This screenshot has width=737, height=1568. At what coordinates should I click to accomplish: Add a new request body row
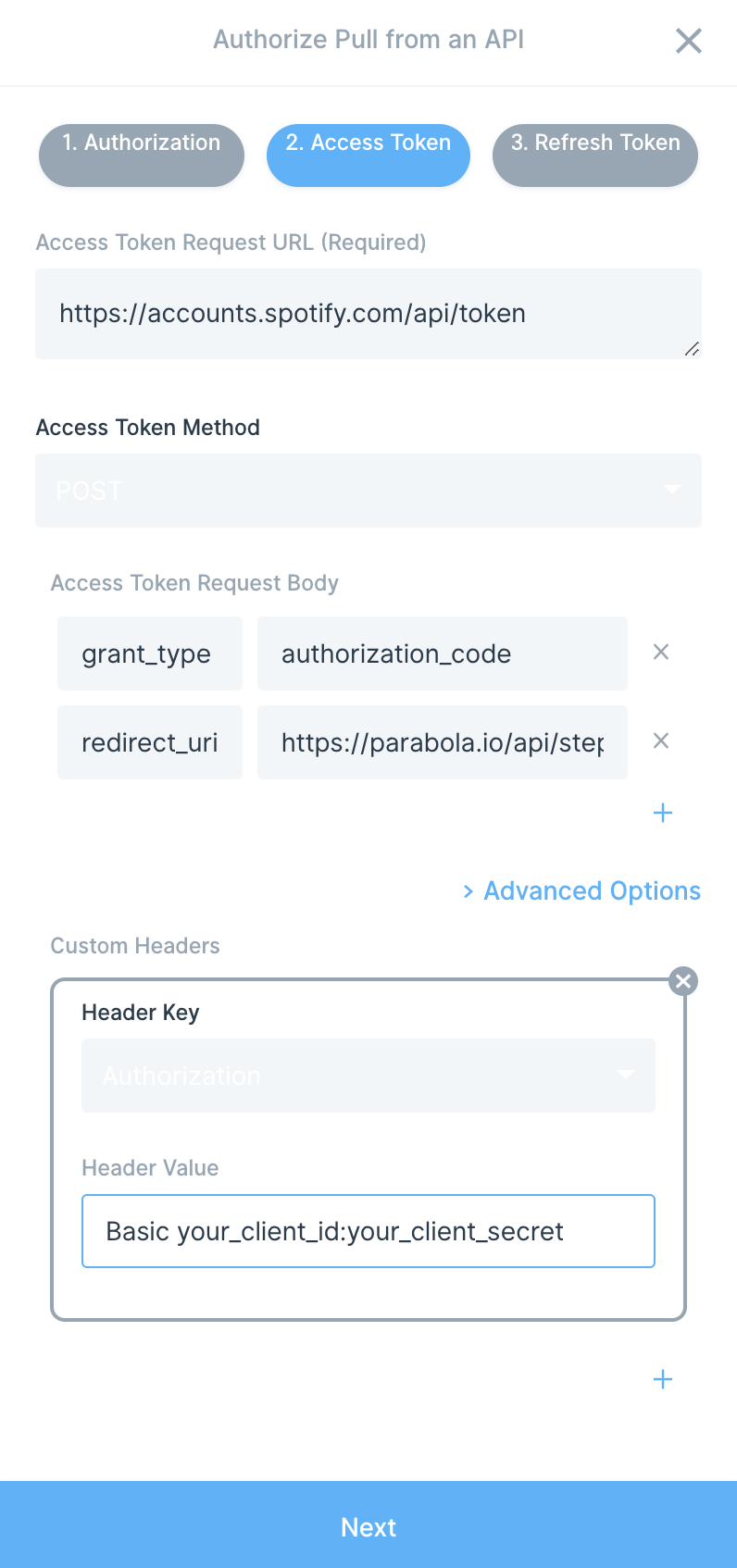[x=663, y=813]
